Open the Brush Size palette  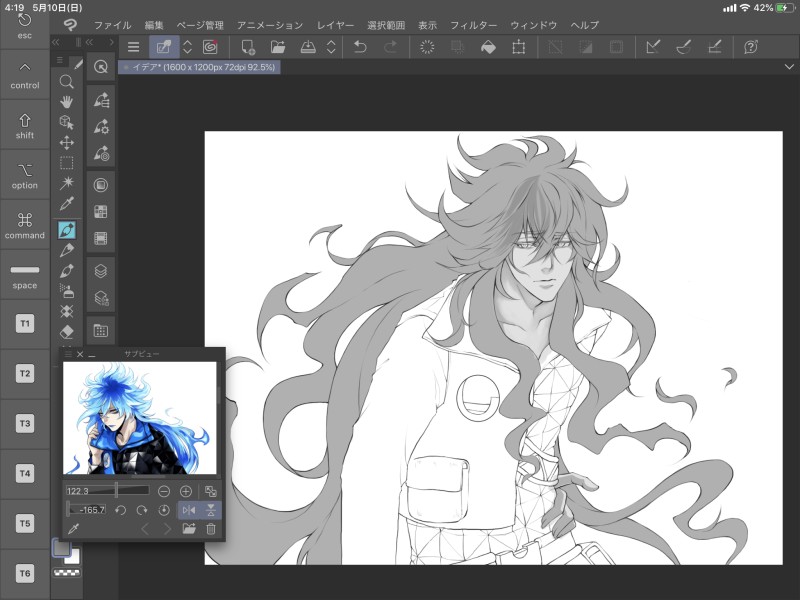click(x=101, y=153)
